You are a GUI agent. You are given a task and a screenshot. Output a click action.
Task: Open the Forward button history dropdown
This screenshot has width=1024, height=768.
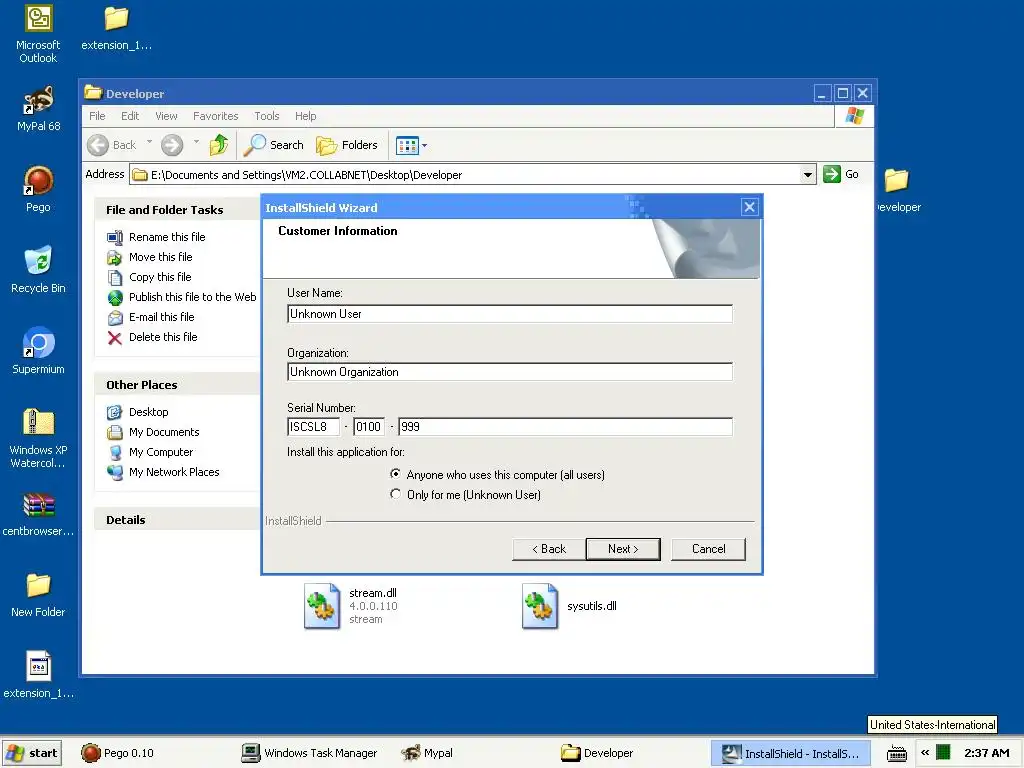[x=196, y=143]
